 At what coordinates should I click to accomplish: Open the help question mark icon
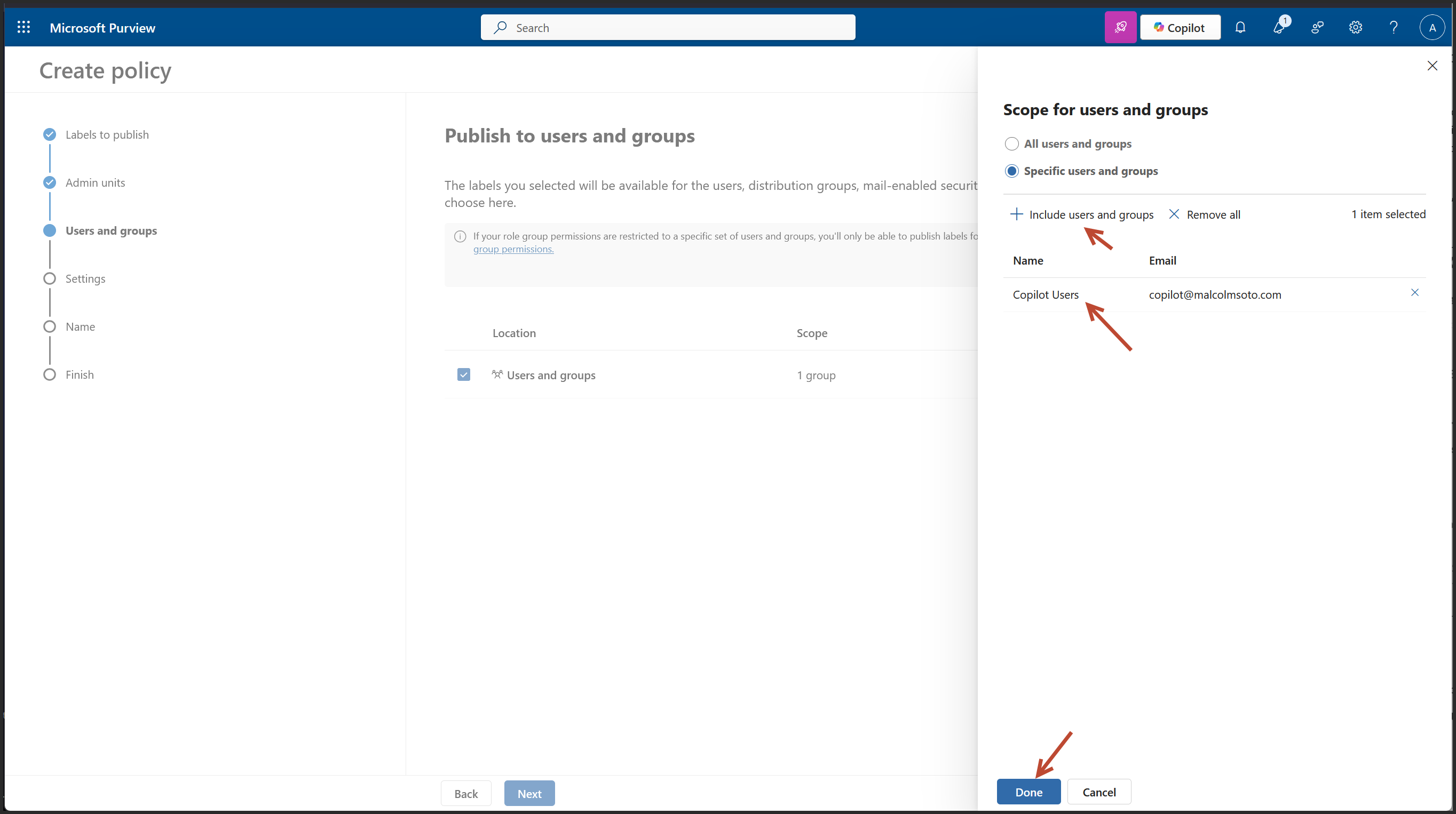point(1393,27)
